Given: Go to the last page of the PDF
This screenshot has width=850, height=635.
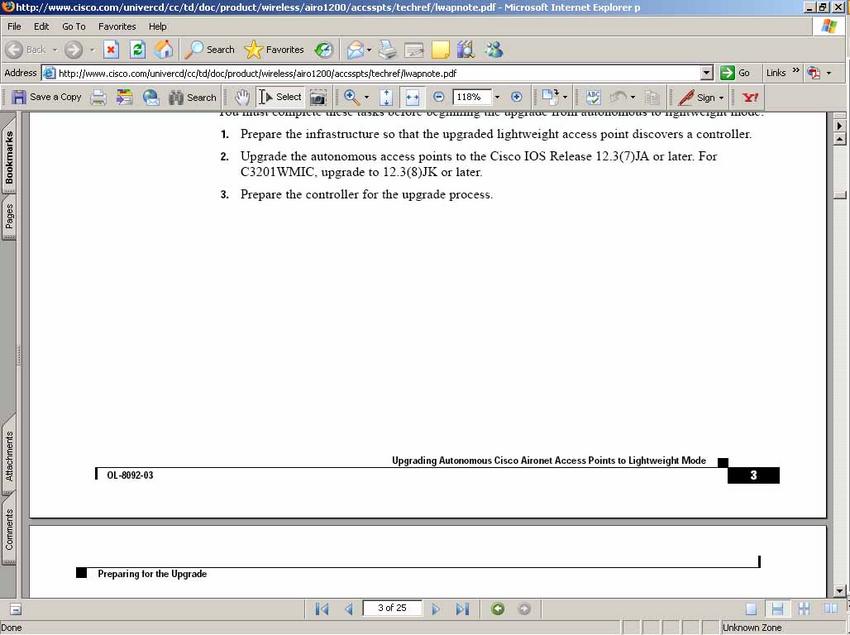Looking at the screenshot, I should [x=462, y=608].
